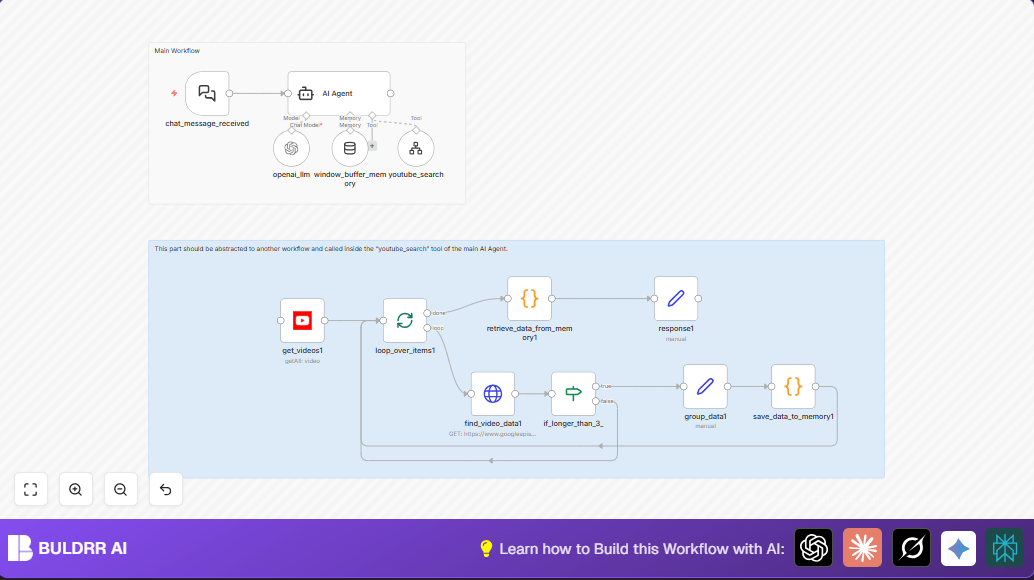
Task: Select the group_data1 edit node
Action: click(x=705, y=386)
